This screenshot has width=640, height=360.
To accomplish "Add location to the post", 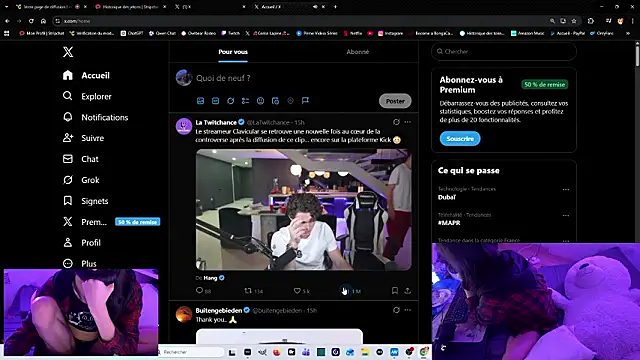I will pyautogui.click(x=290, y=101).
